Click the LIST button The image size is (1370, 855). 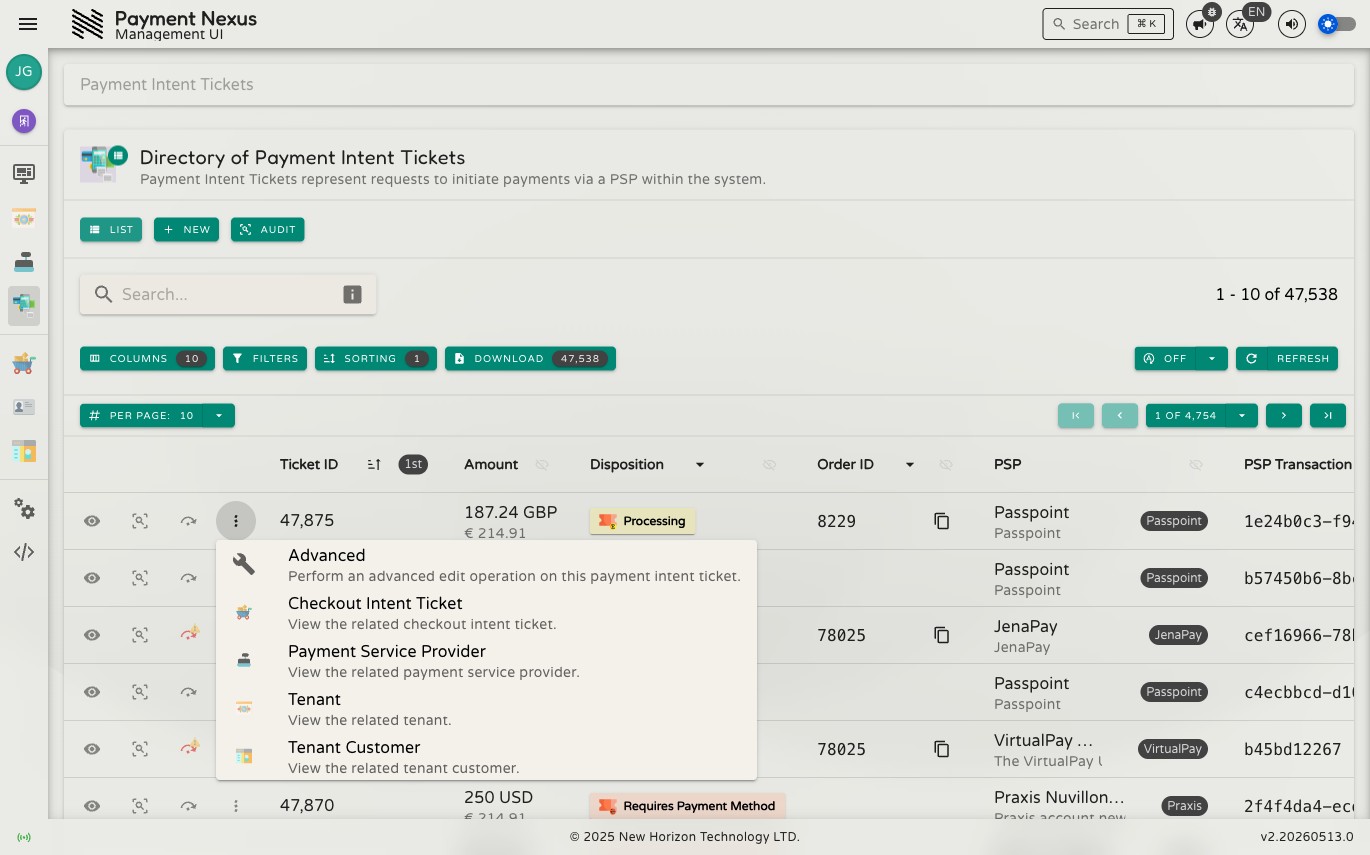point(111,229)
